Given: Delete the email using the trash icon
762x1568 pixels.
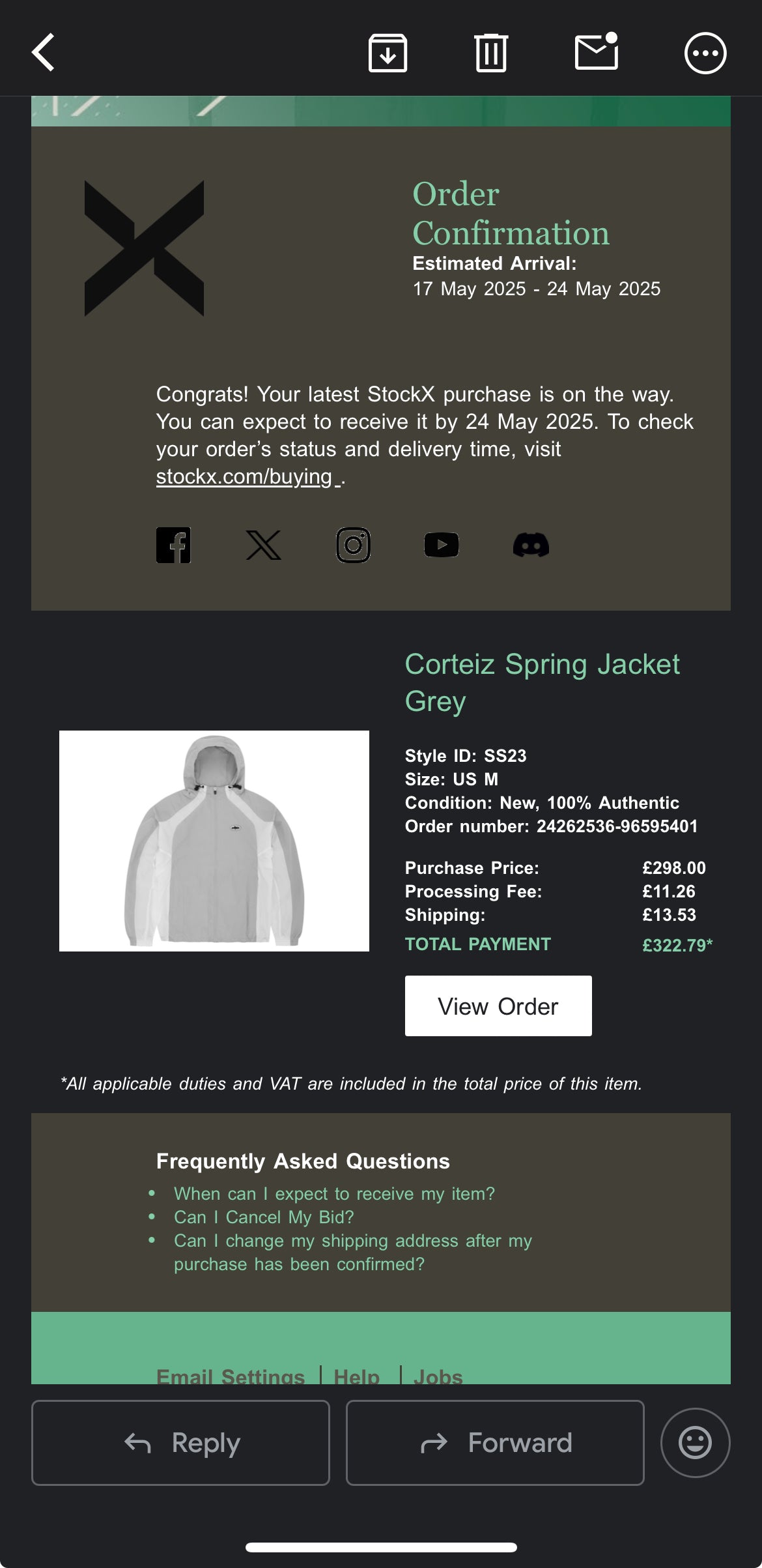Looking at the screenshot, I should (491, 53).
